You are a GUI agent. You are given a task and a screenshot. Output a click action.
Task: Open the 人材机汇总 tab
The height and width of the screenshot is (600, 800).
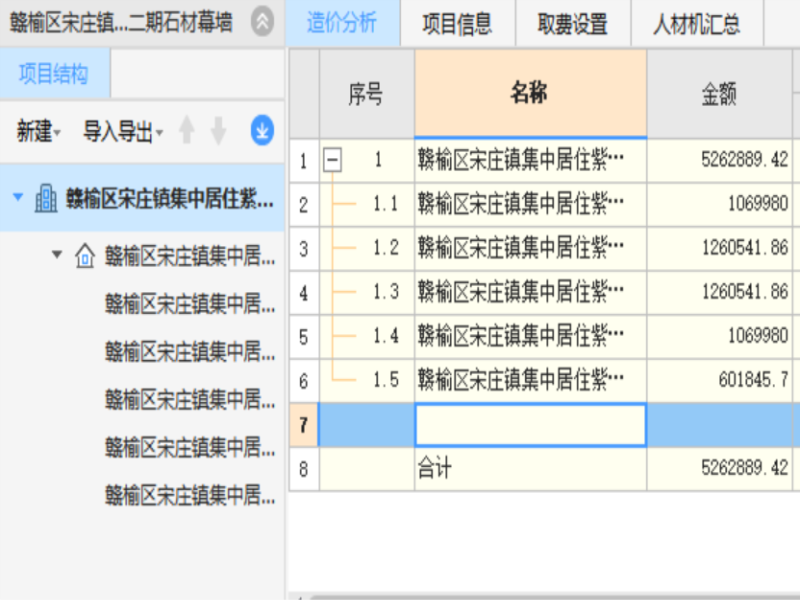pyautogui.click(x=697, y=24)
